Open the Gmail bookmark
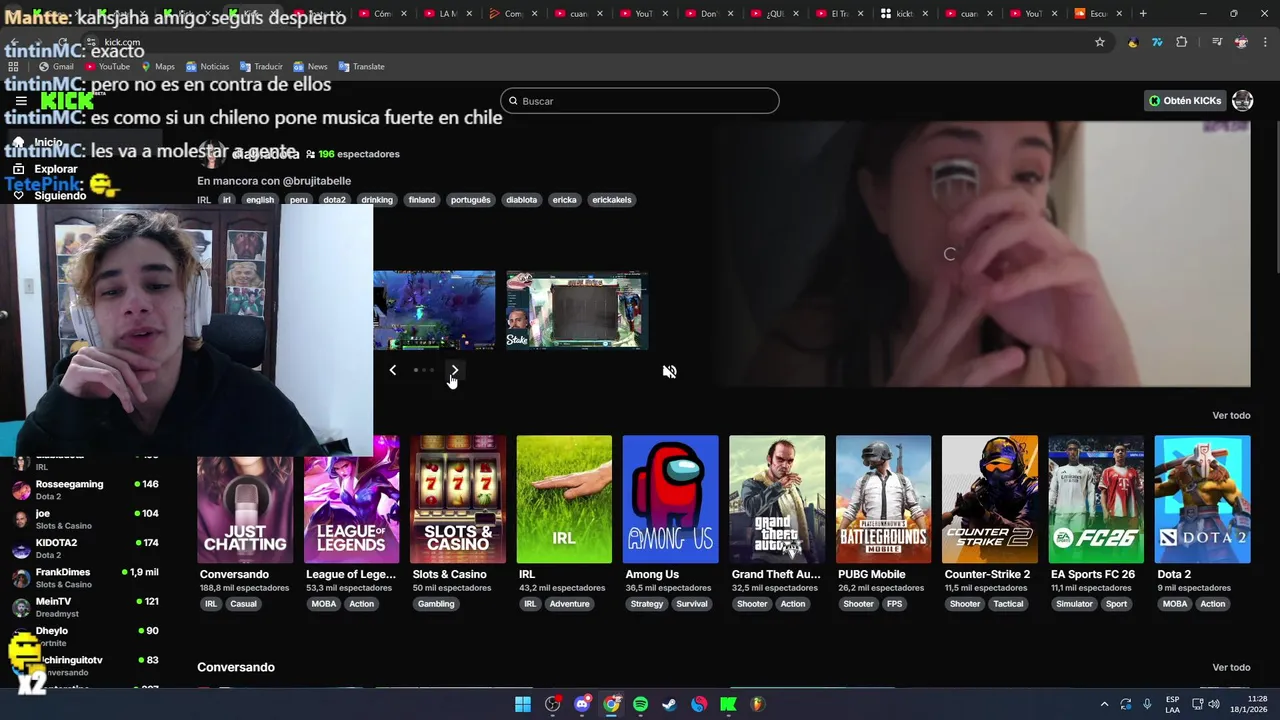 [x=56, y=66]
